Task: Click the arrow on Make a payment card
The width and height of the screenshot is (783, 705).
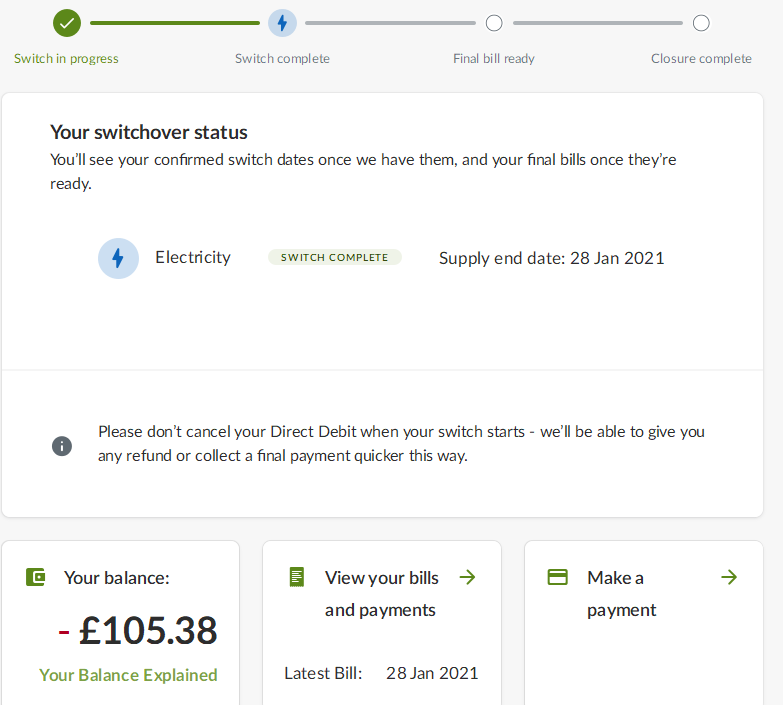Action: point(730,577)
